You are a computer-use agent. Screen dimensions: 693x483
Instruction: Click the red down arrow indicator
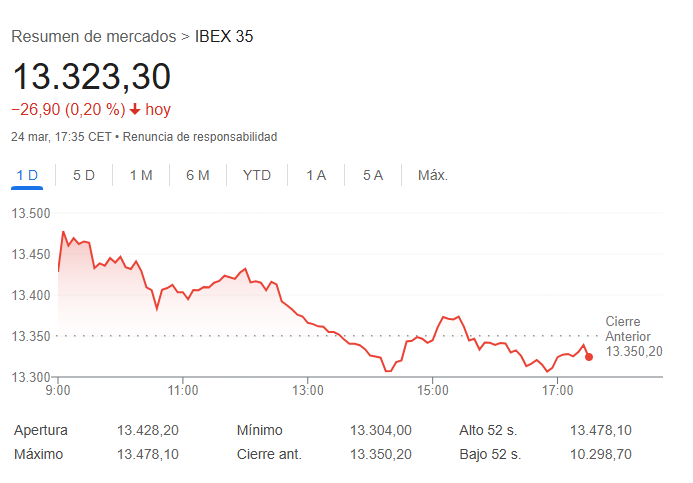[x=135, y=110]
